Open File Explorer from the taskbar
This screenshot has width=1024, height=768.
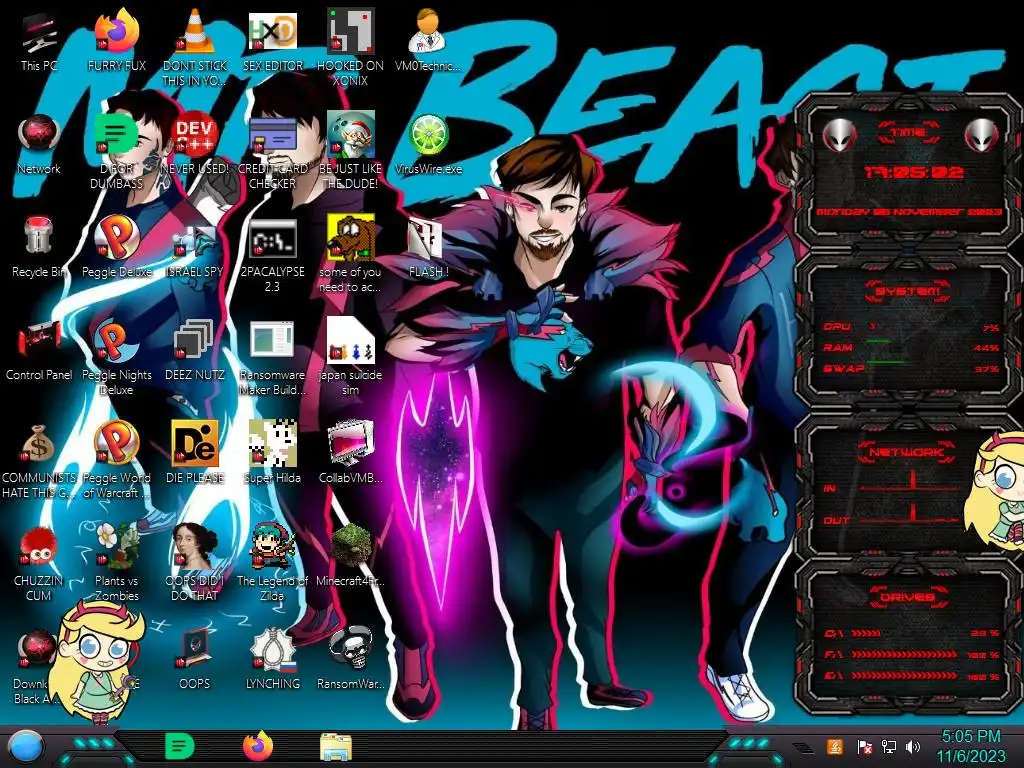[336, 747]
